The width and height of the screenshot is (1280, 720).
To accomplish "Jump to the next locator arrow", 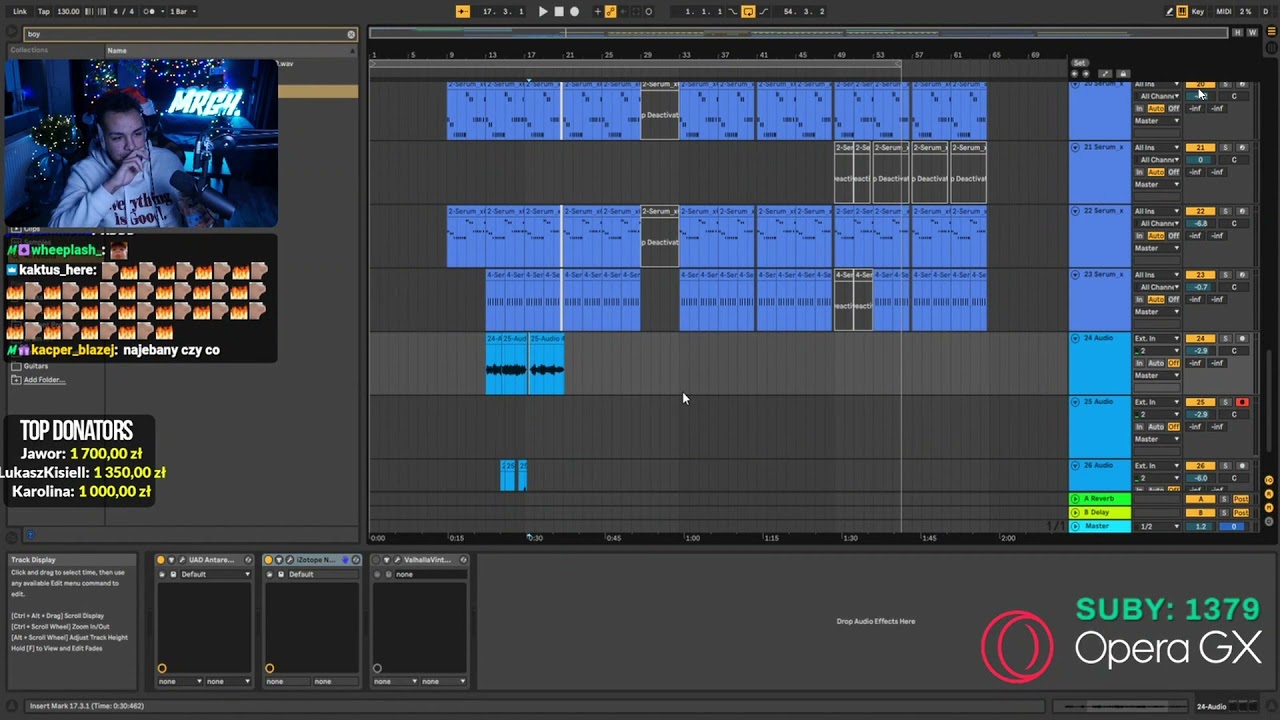I will [x=1086, y=73].
